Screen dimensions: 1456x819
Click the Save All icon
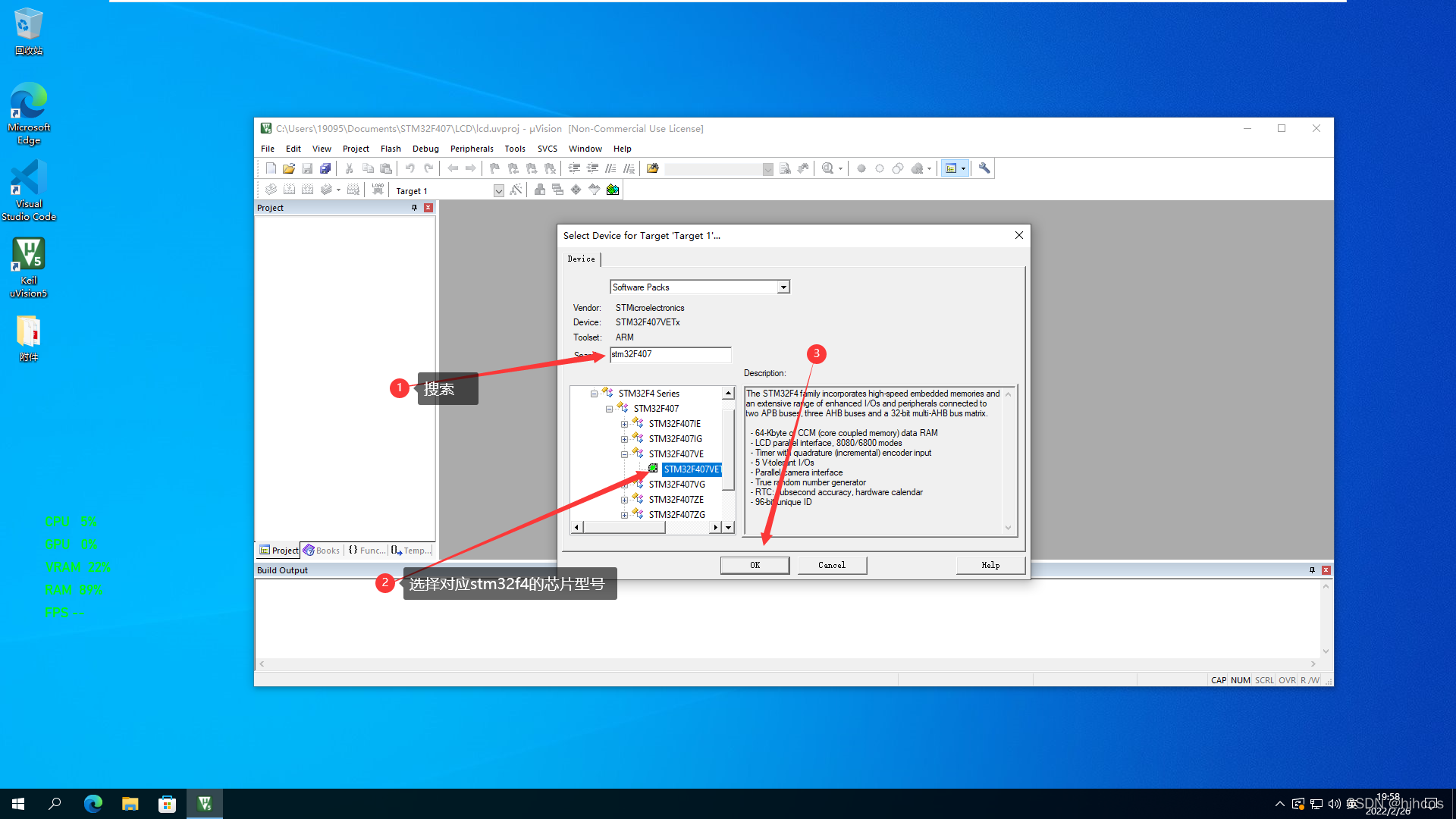pyautogui.click(x=325, y=168)
